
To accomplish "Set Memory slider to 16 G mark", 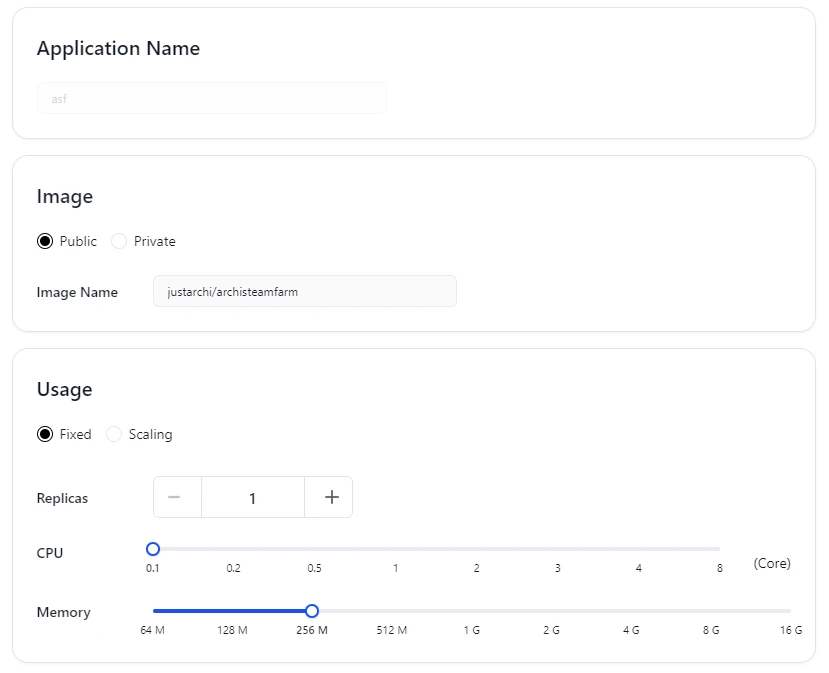I will pyautogui.click(x=790, y=610).
